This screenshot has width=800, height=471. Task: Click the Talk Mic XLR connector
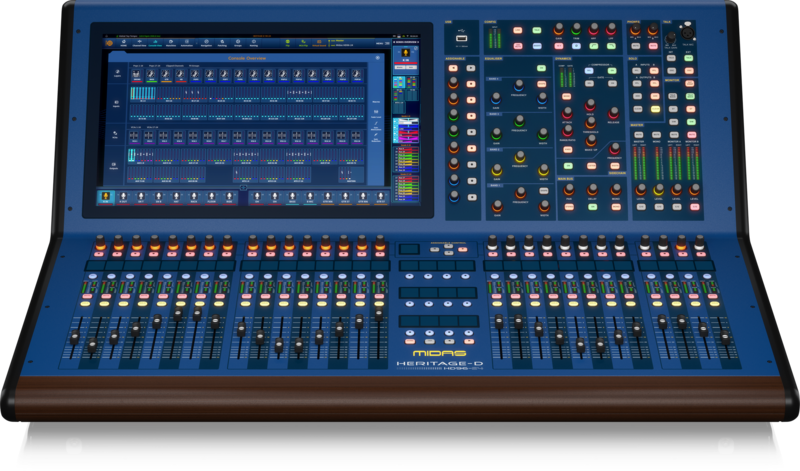pyautogui.click(x=688, y=32)
